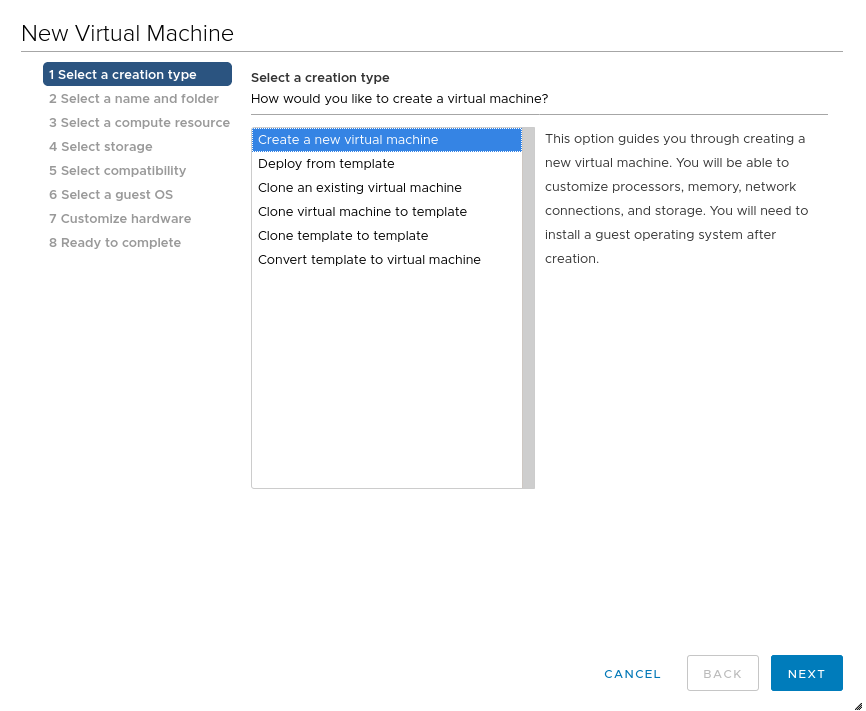This screenshot has height=711, width=866.
Task: Go to step 6 'Select a guest OS'
Action: point(111,195)
